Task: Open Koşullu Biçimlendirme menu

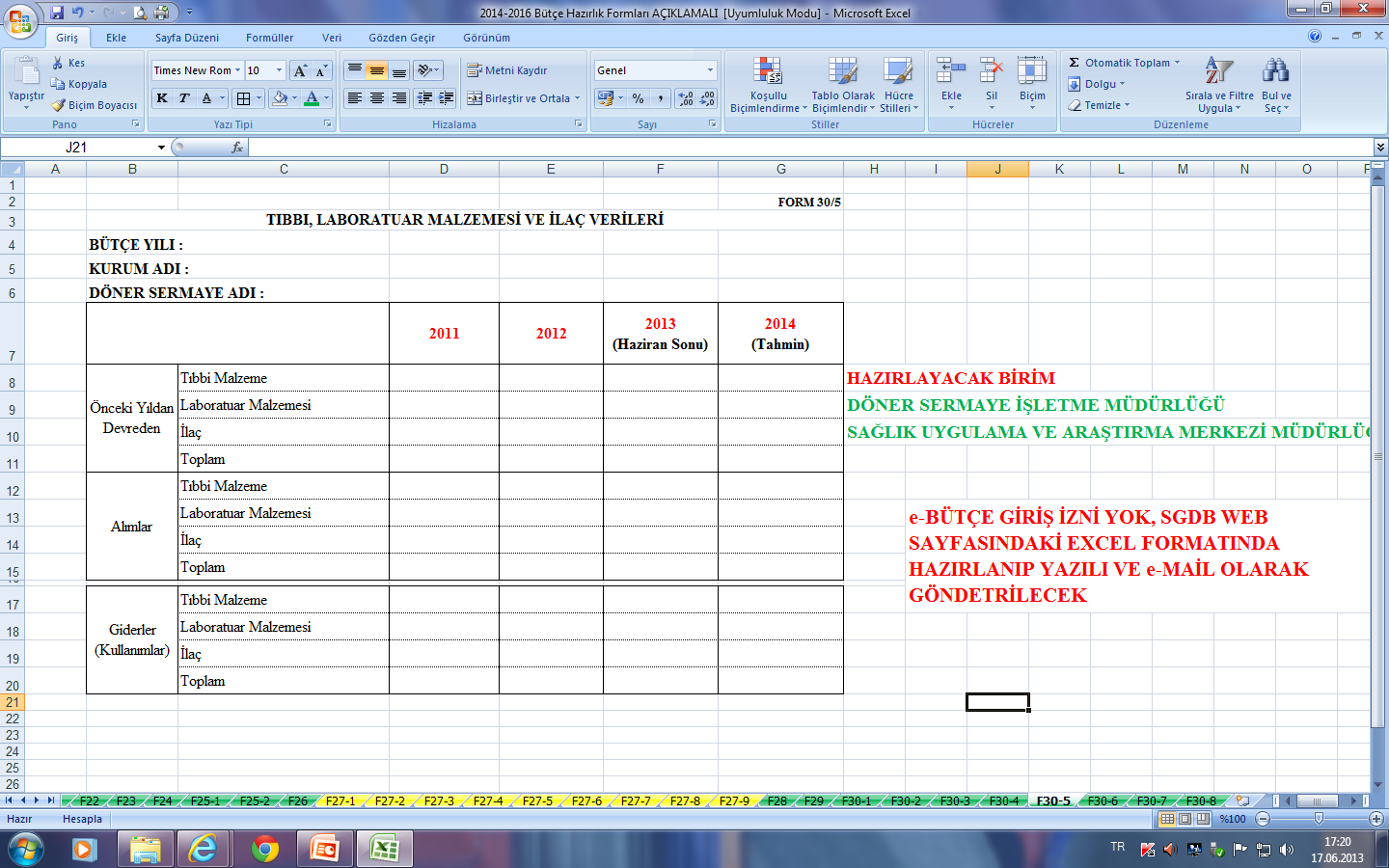Action: pyautogui.click(x=769, y=85)
